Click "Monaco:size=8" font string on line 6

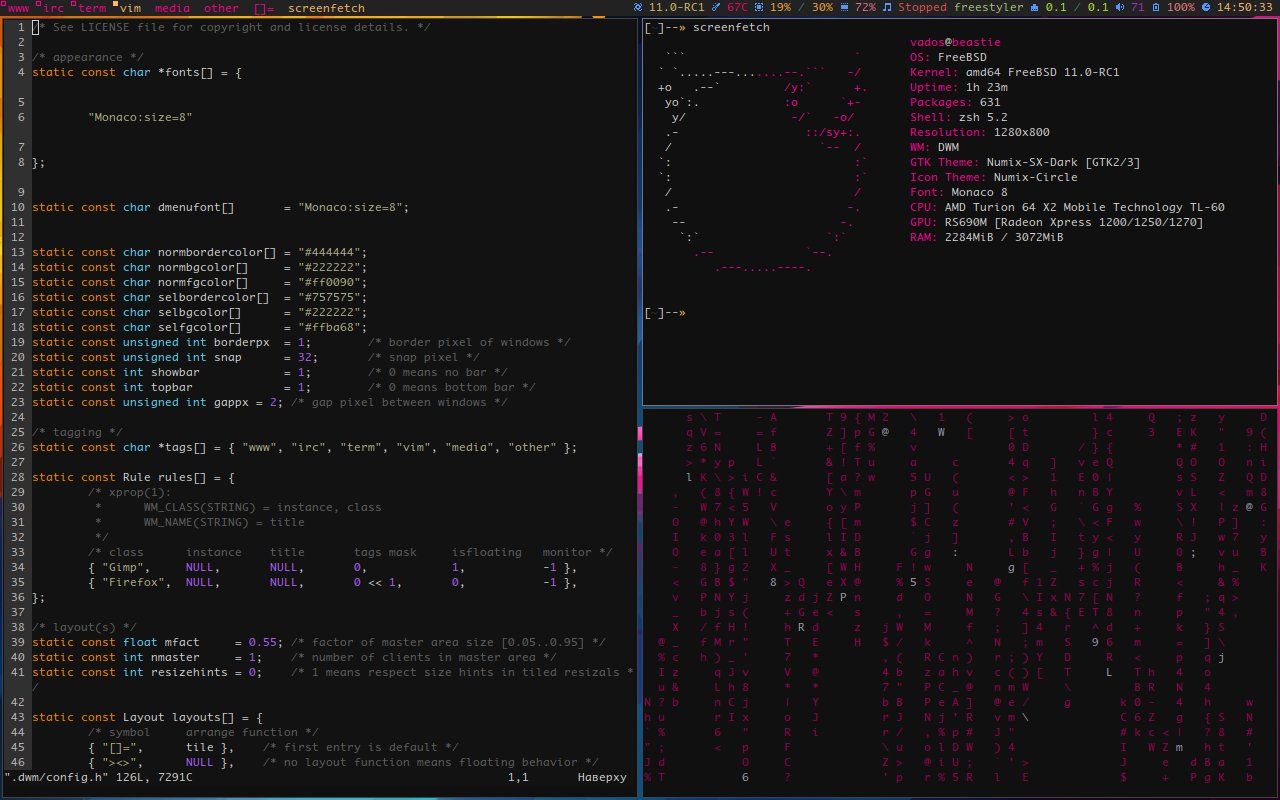[x=140, y=117]
